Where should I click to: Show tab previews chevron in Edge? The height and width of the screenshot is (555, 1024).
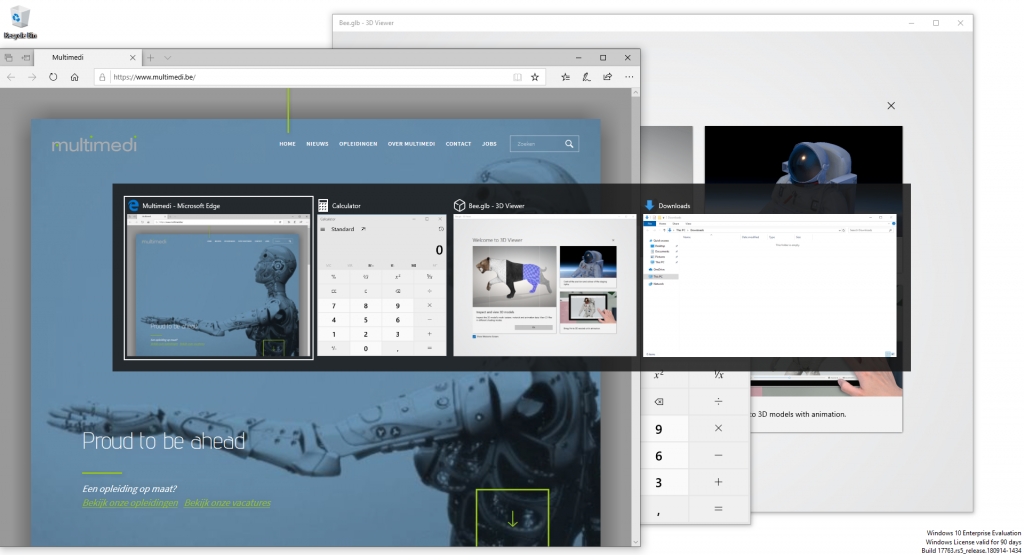(168, 57)
